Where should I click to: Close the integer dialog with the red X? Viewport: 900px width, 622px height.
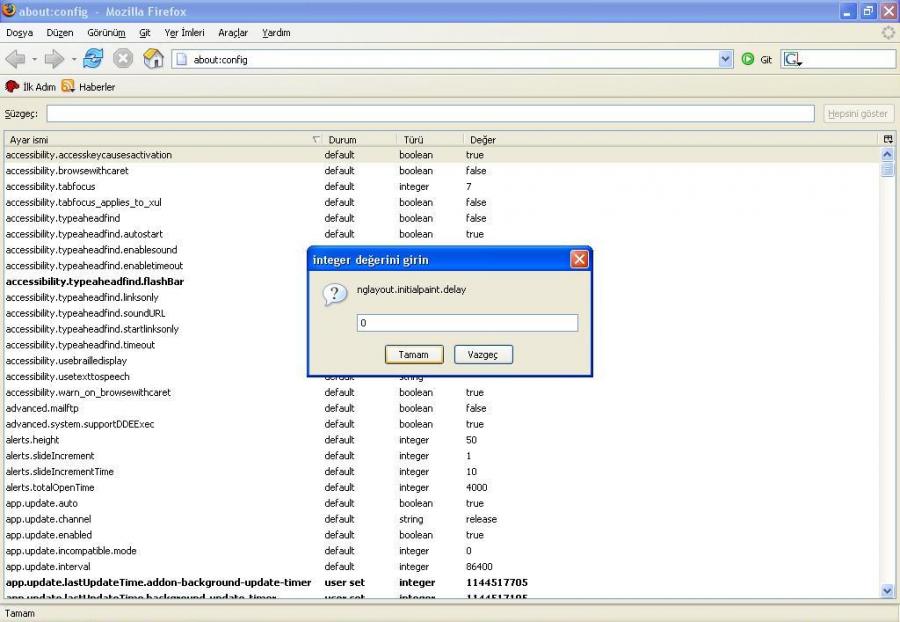tap(579, 259)
